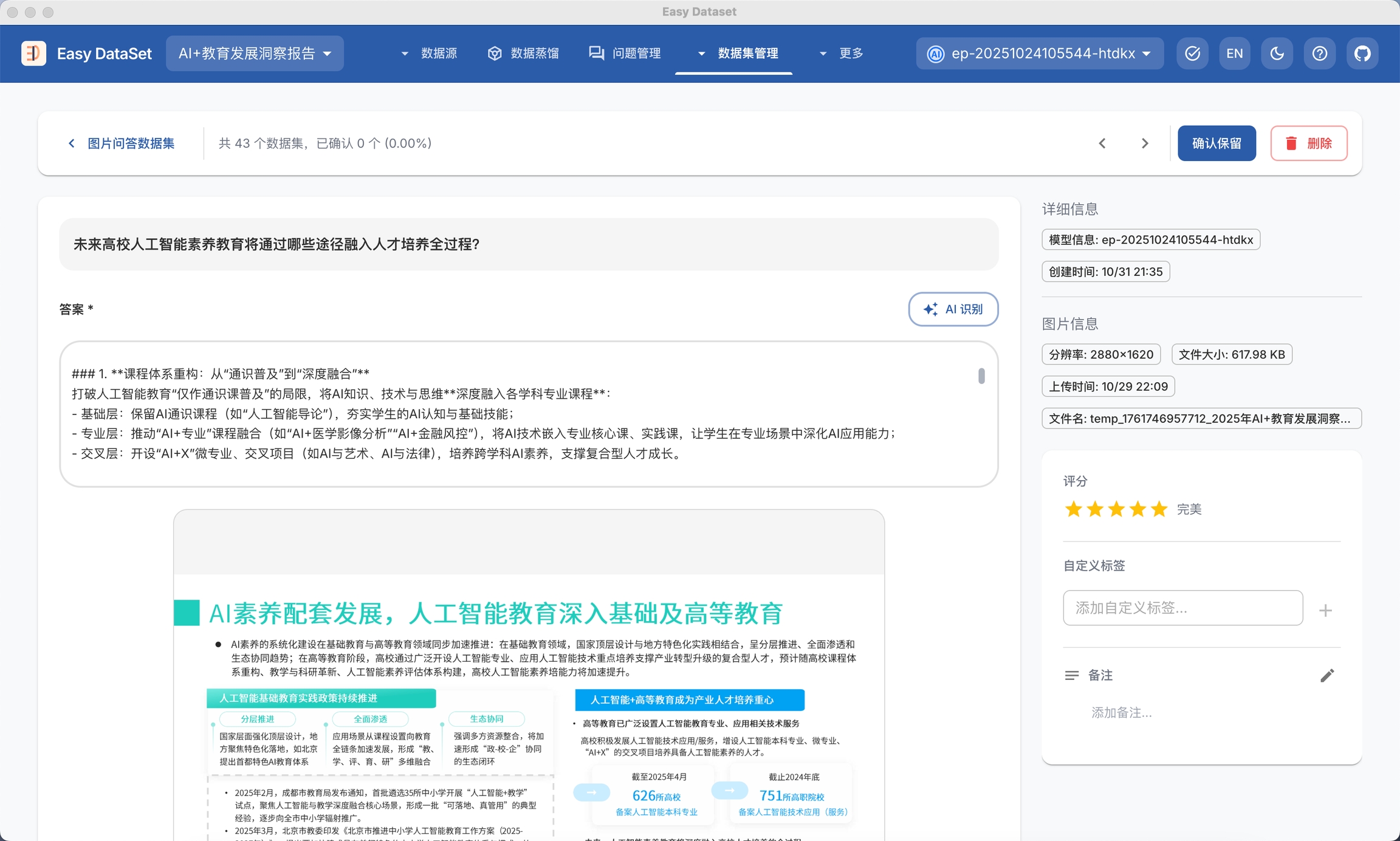
Task: Click the AI 识别 button
Action: pos(953,309)
